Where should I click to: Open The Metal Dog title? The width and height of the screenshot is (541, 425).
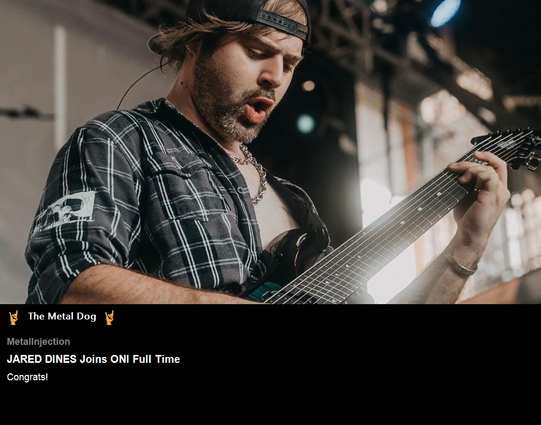62,316
